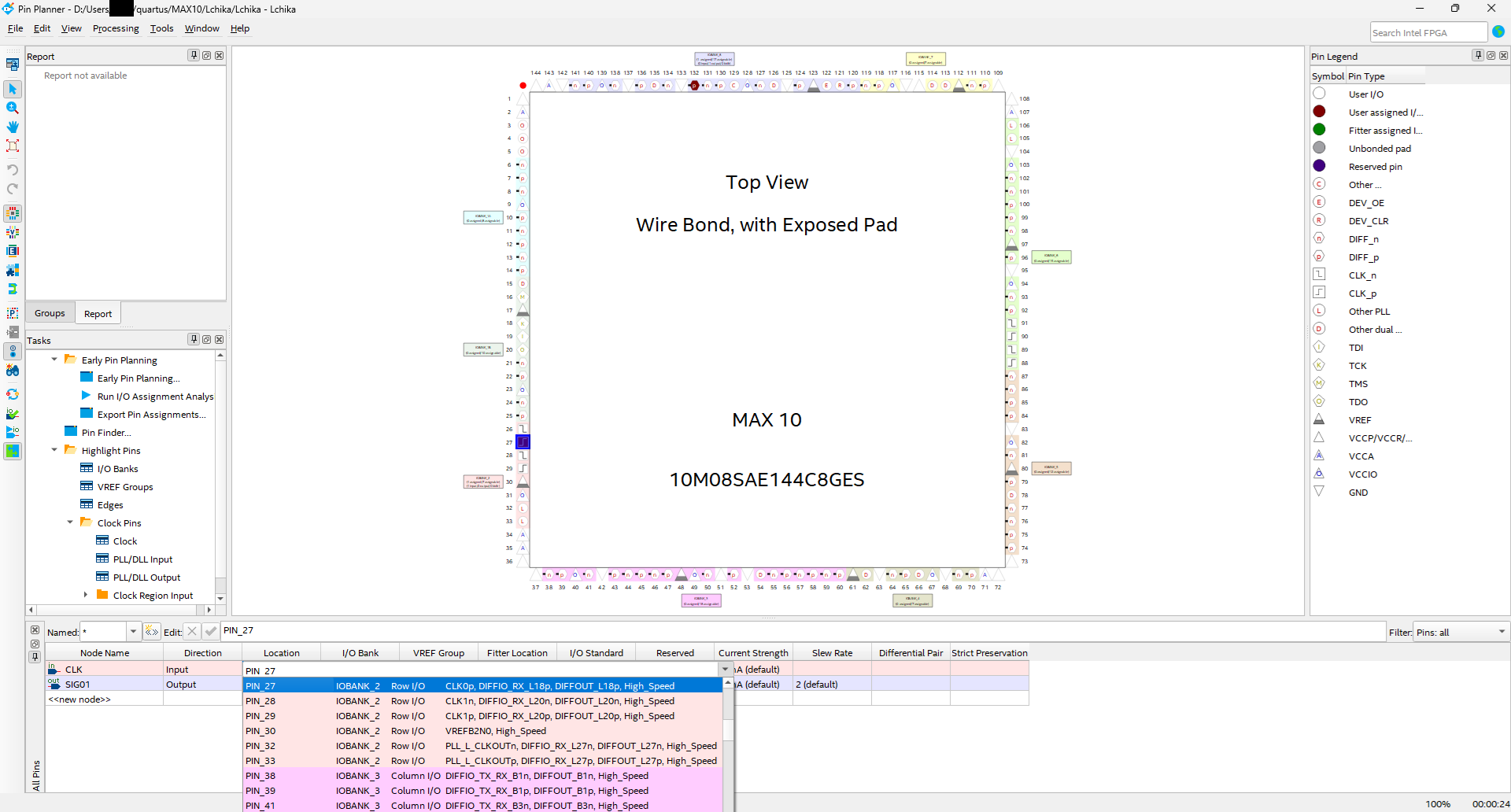Viewport: 1511px width, 812px height.
Task: Run I/O Assignment Analysis from Tasks
Action: tap(154, 397)
